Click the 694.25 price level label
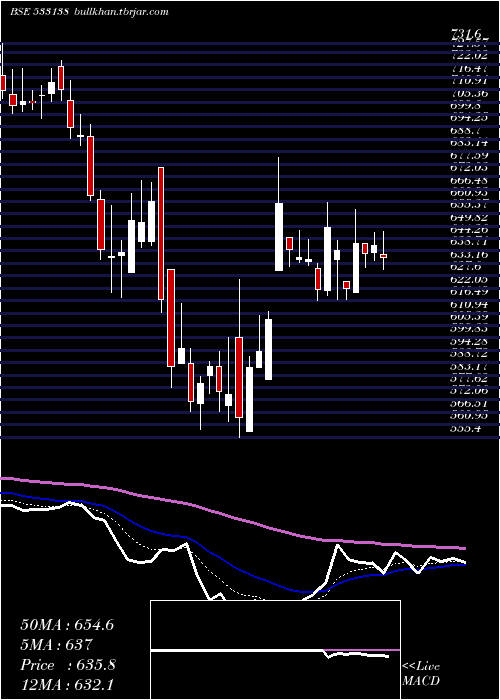 (x=469, y=118)
